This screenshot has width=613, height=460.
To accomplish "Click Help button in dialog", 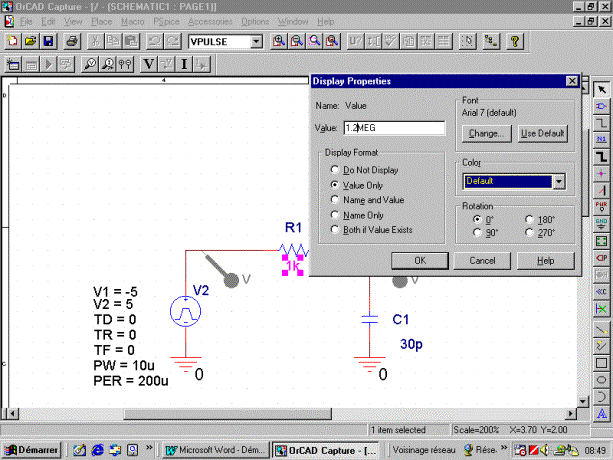I will coord(546,261).
